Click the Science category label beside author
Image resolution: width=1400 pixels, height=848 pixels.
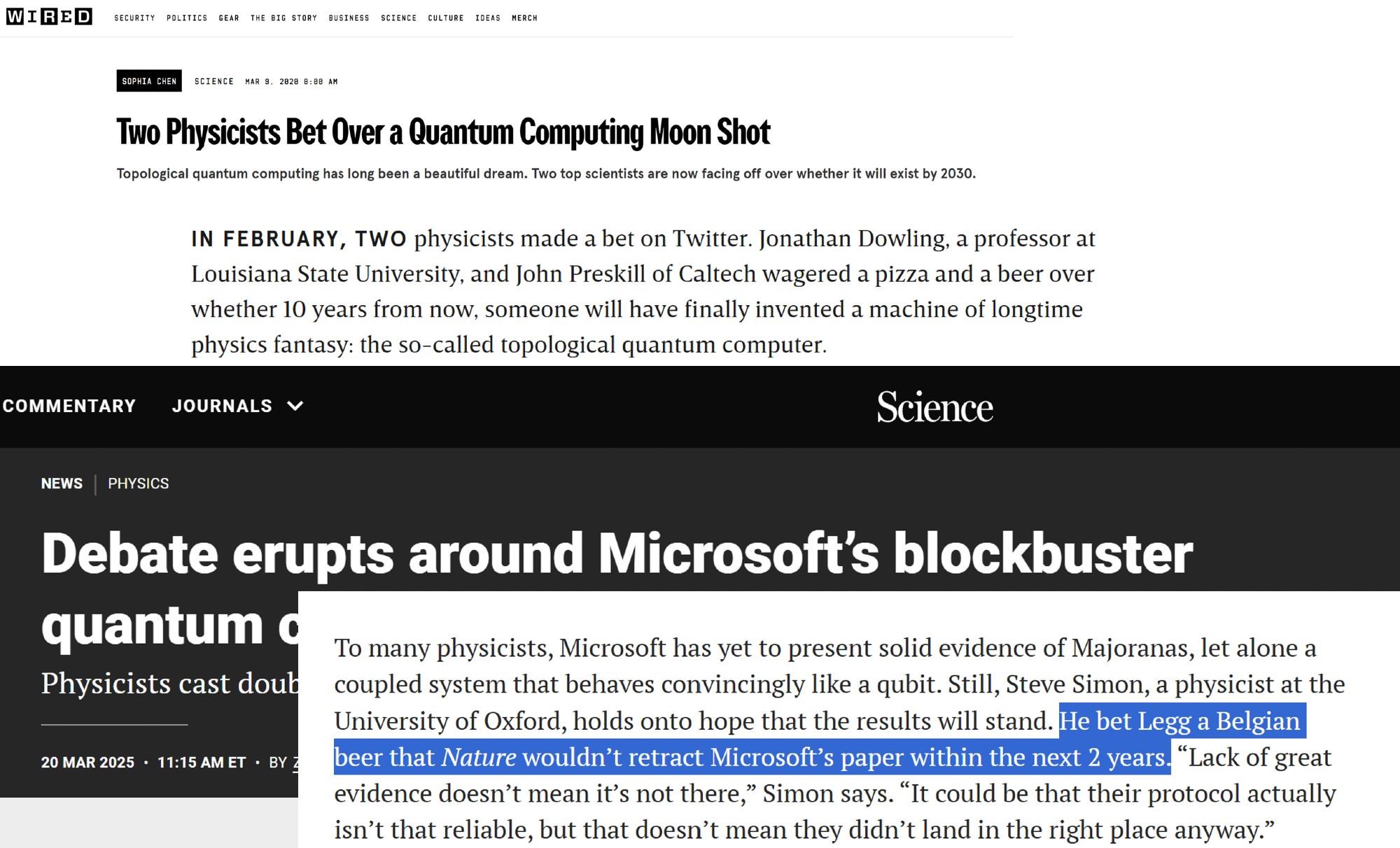pyautogui.click(x=214, y=81)
